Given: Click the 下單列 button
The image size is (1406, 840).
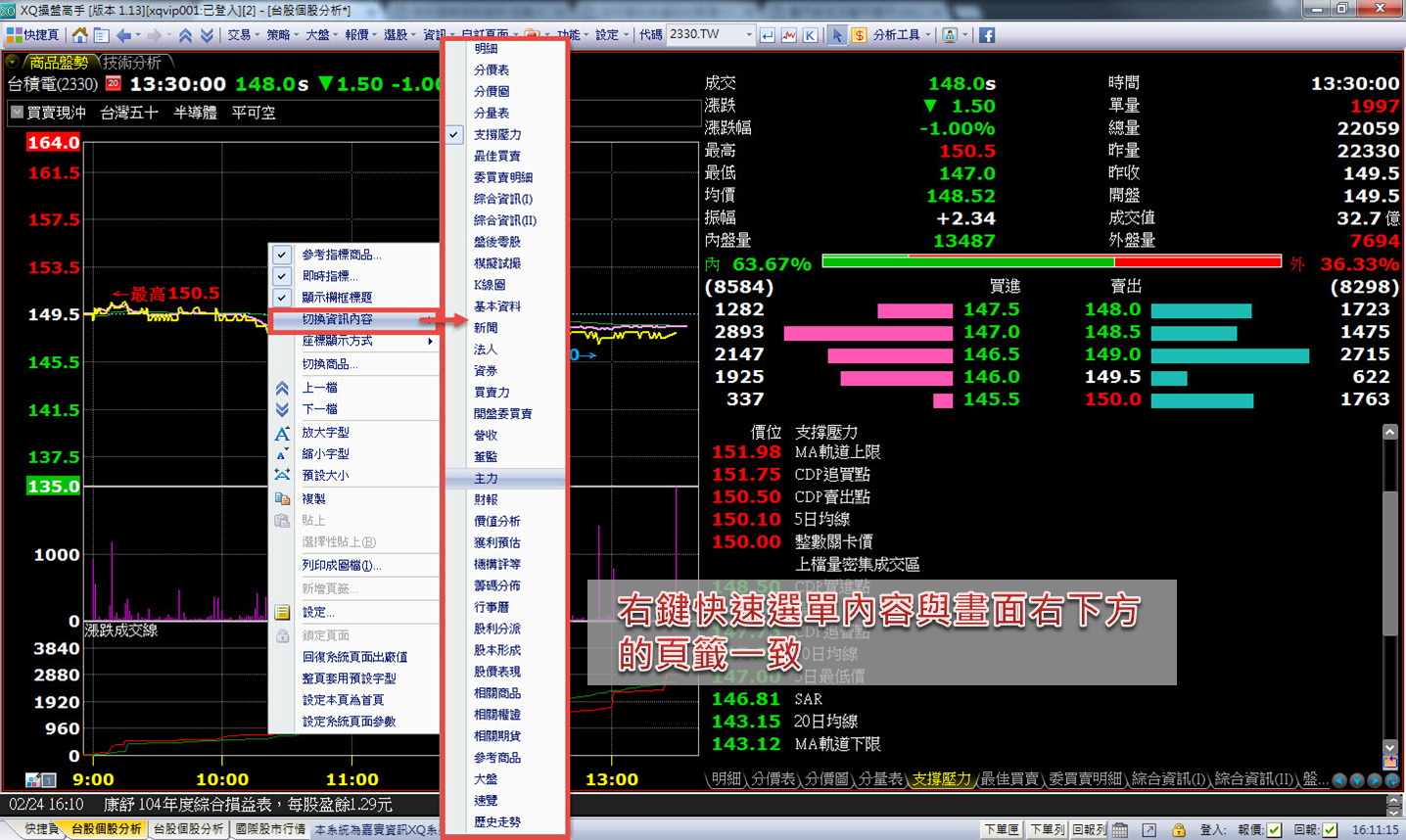Looking at the screenshot, I should (1047, 830).
